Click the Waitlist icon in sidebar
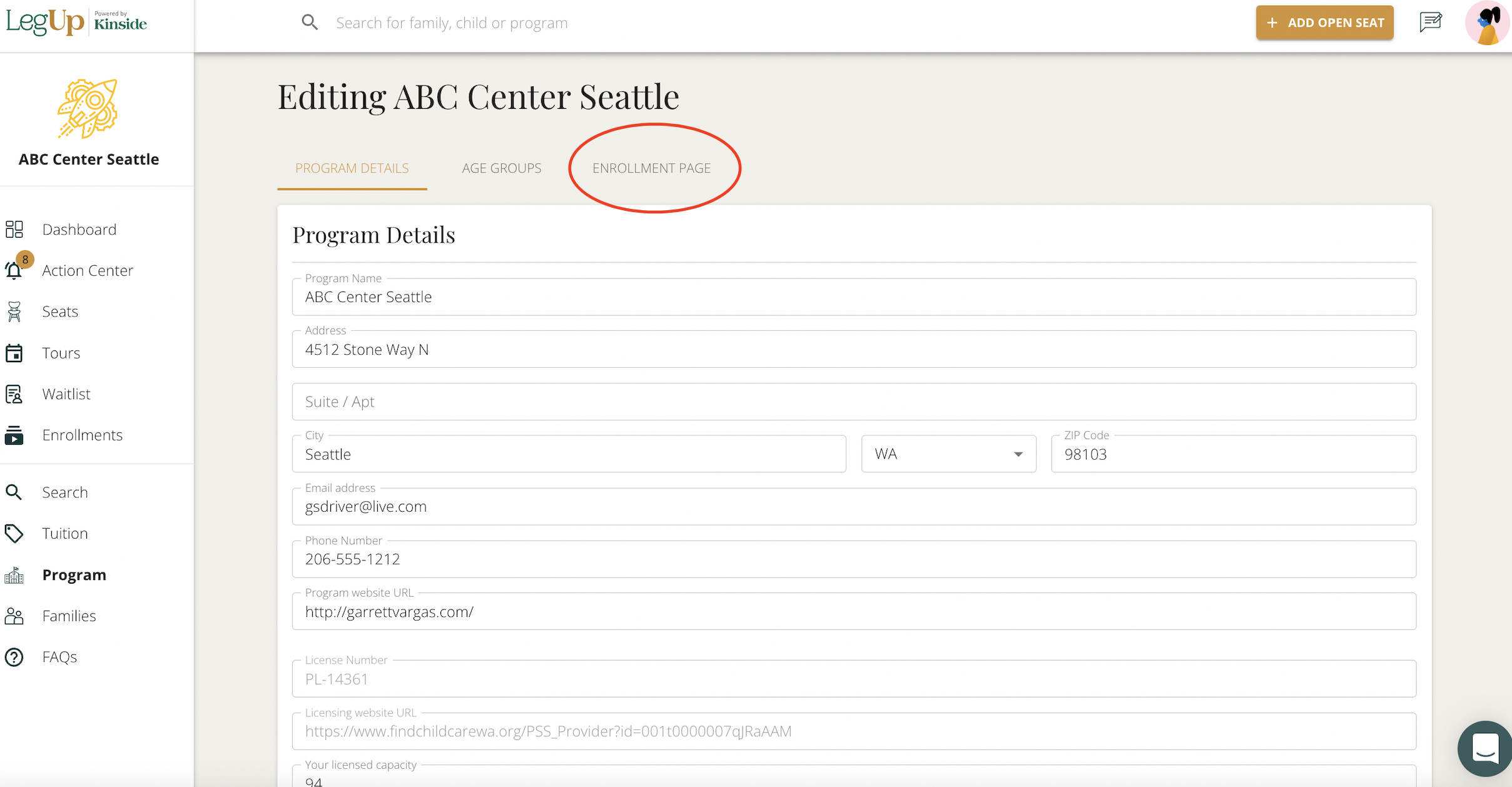Image resolution: width=1512 pixels, height=787 pixels. point(14,394)
